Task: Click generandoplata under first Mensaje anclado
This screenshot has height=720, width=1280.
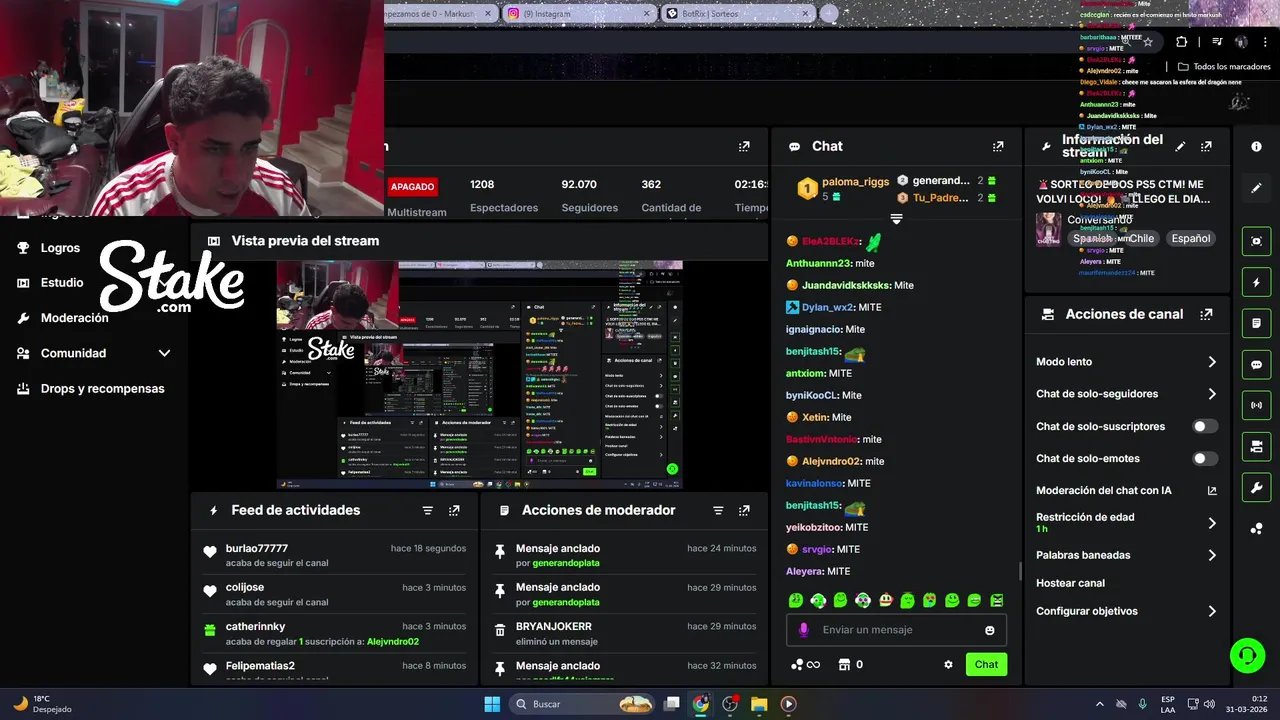Action: coord(566,563)
